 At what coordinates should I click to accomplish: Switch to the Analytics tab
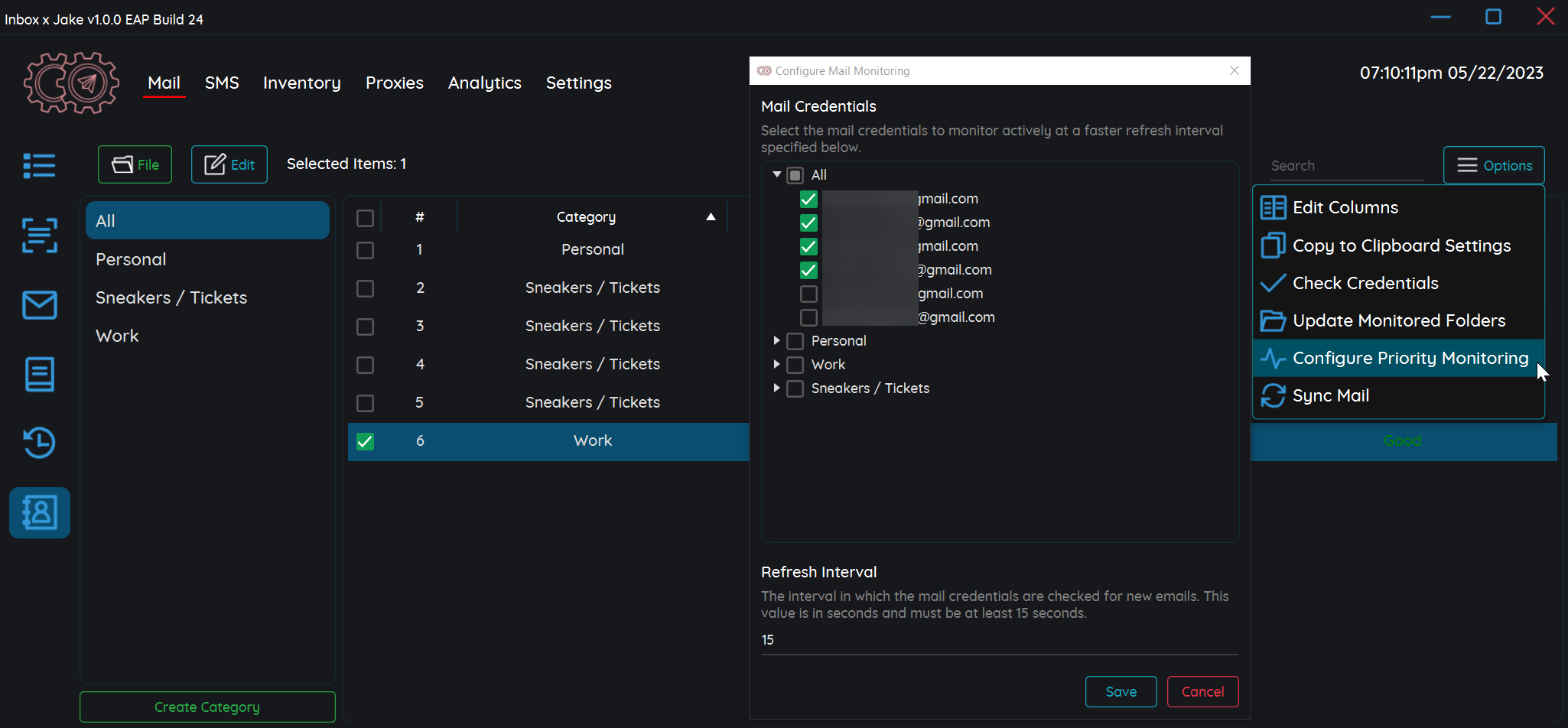484,83
